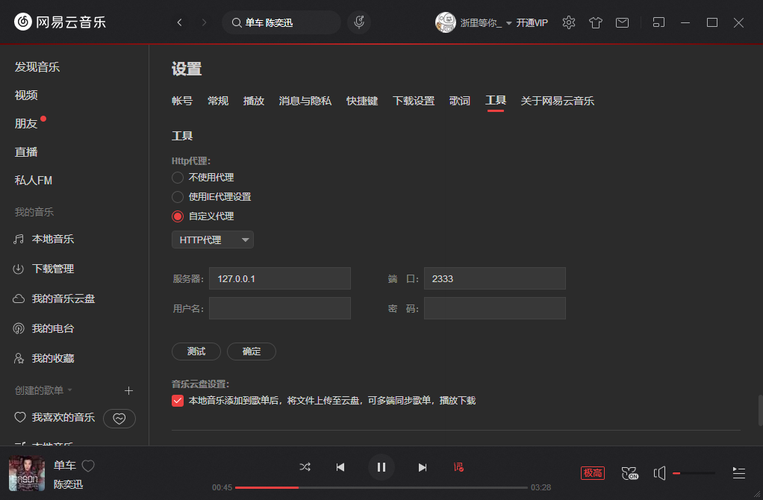Click the search magnifier icon
Image resolution: width=763 pixels, height=500 pixels.
click(x=236, y=23)
